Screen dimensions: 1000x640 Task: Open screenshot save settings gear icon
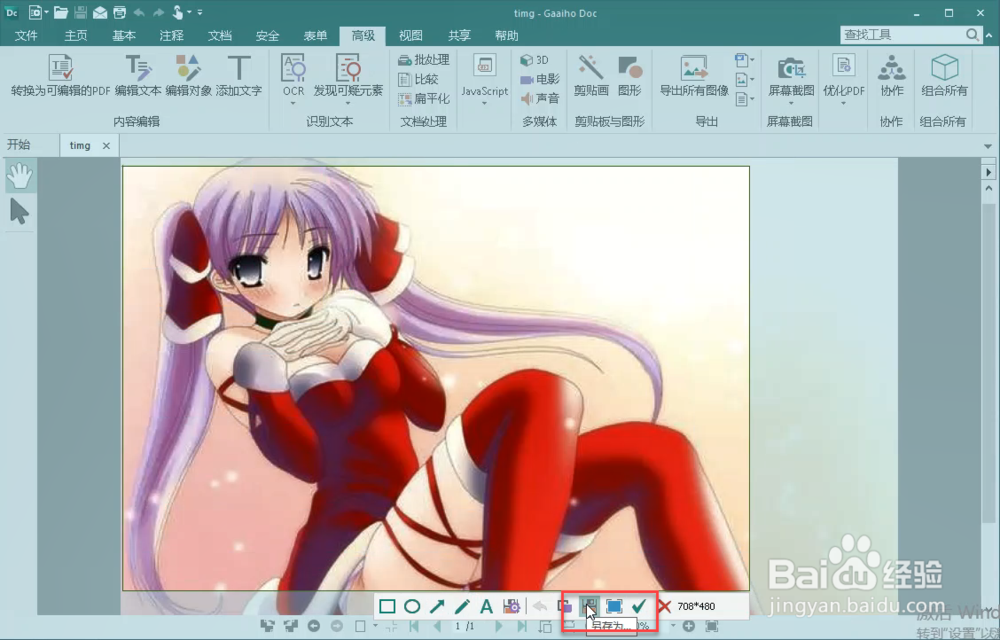click(x=511, y=606)
